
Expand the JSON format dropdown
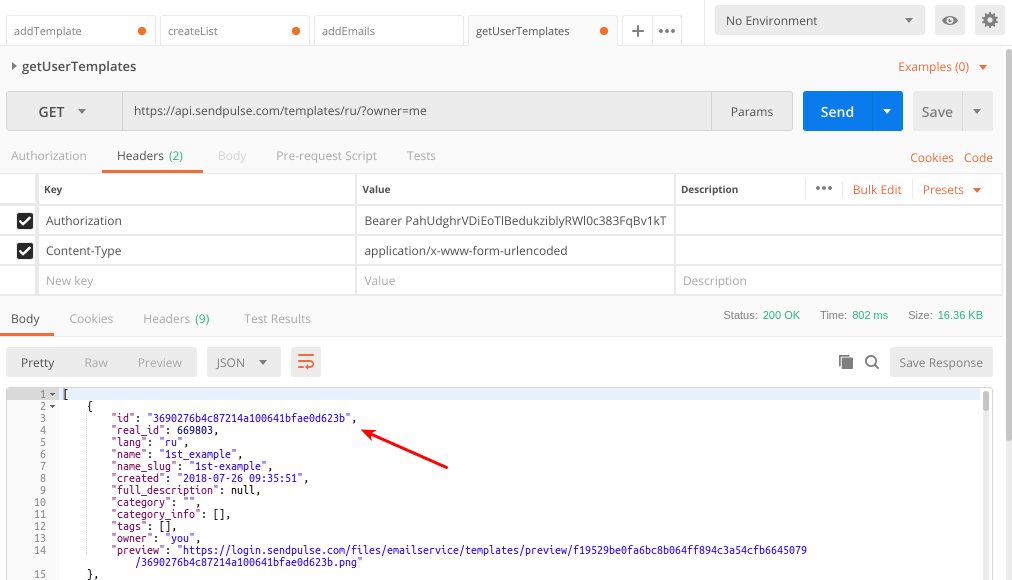click(x=243, y=362)
